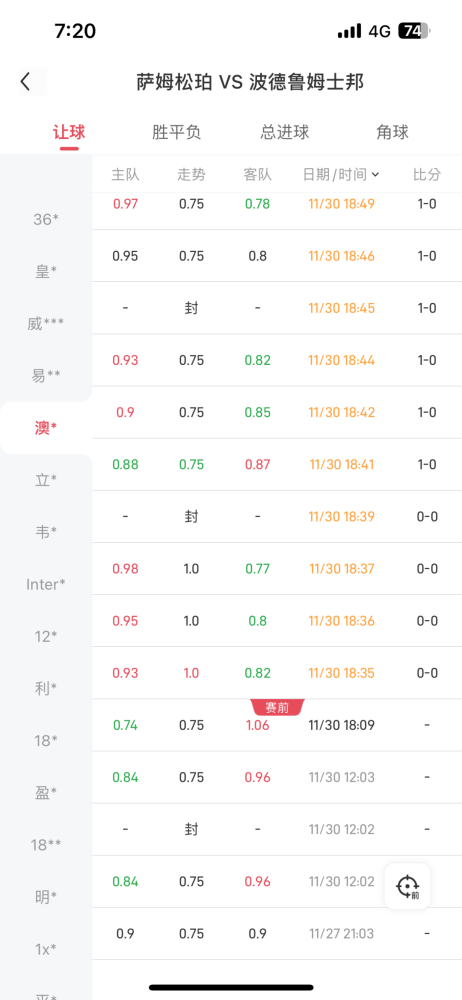462x1000 pixels.
Task: Select the 让球 tab
Action: [69, 132]
